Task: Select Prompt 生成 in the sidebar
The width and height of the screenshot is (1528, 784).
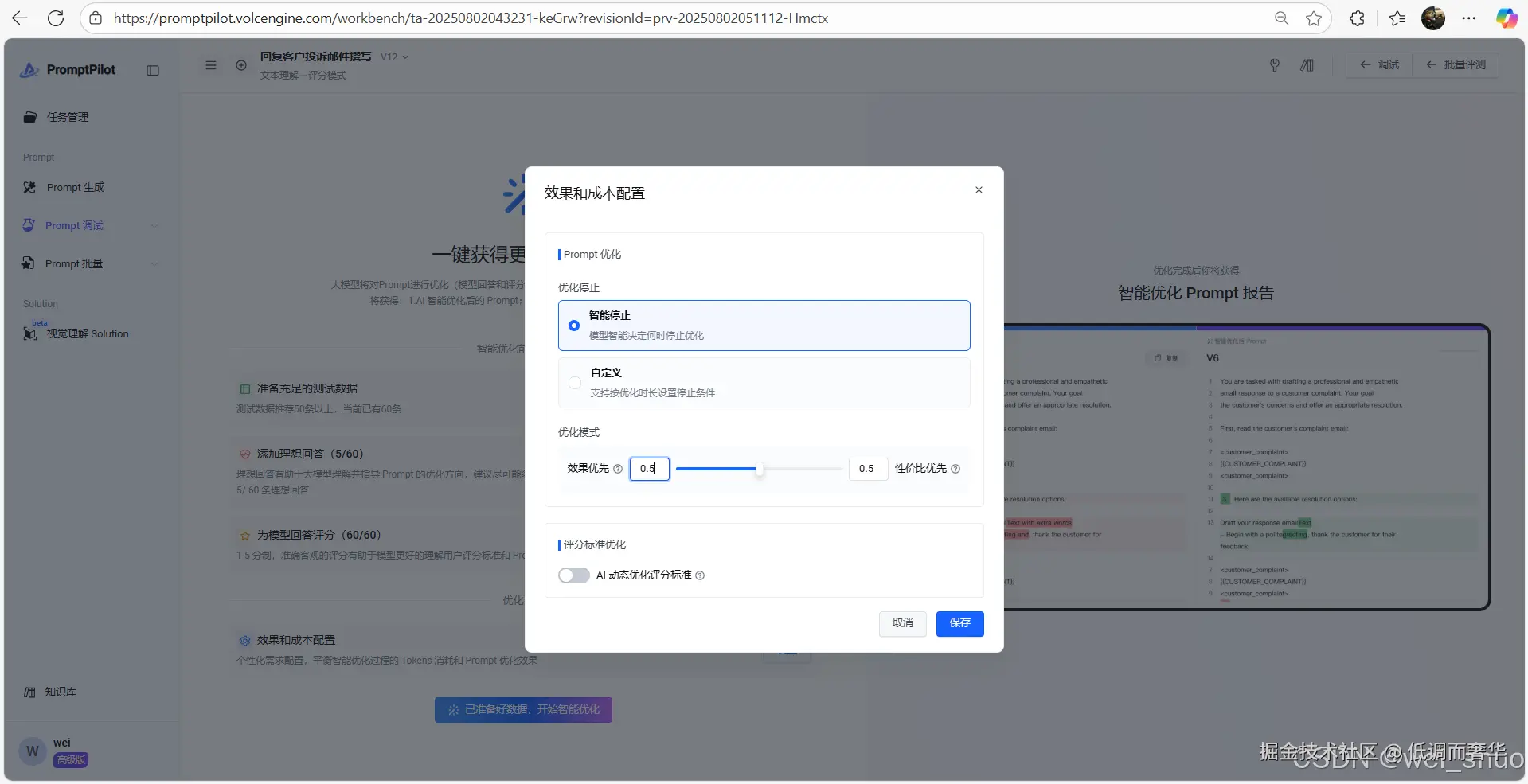Action: 76,187
